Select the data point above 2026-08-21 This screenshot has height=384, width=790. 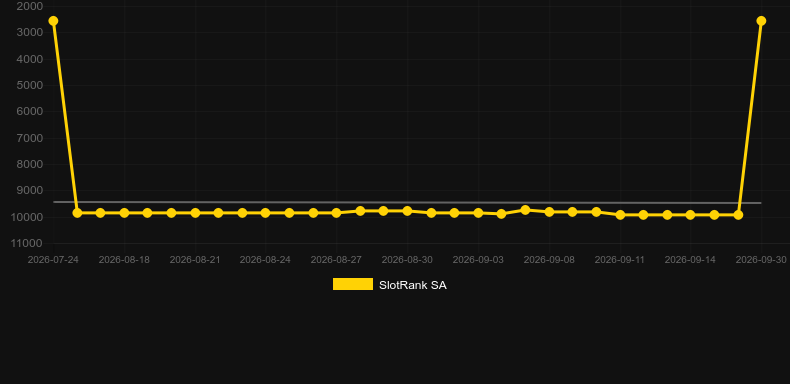195,213
